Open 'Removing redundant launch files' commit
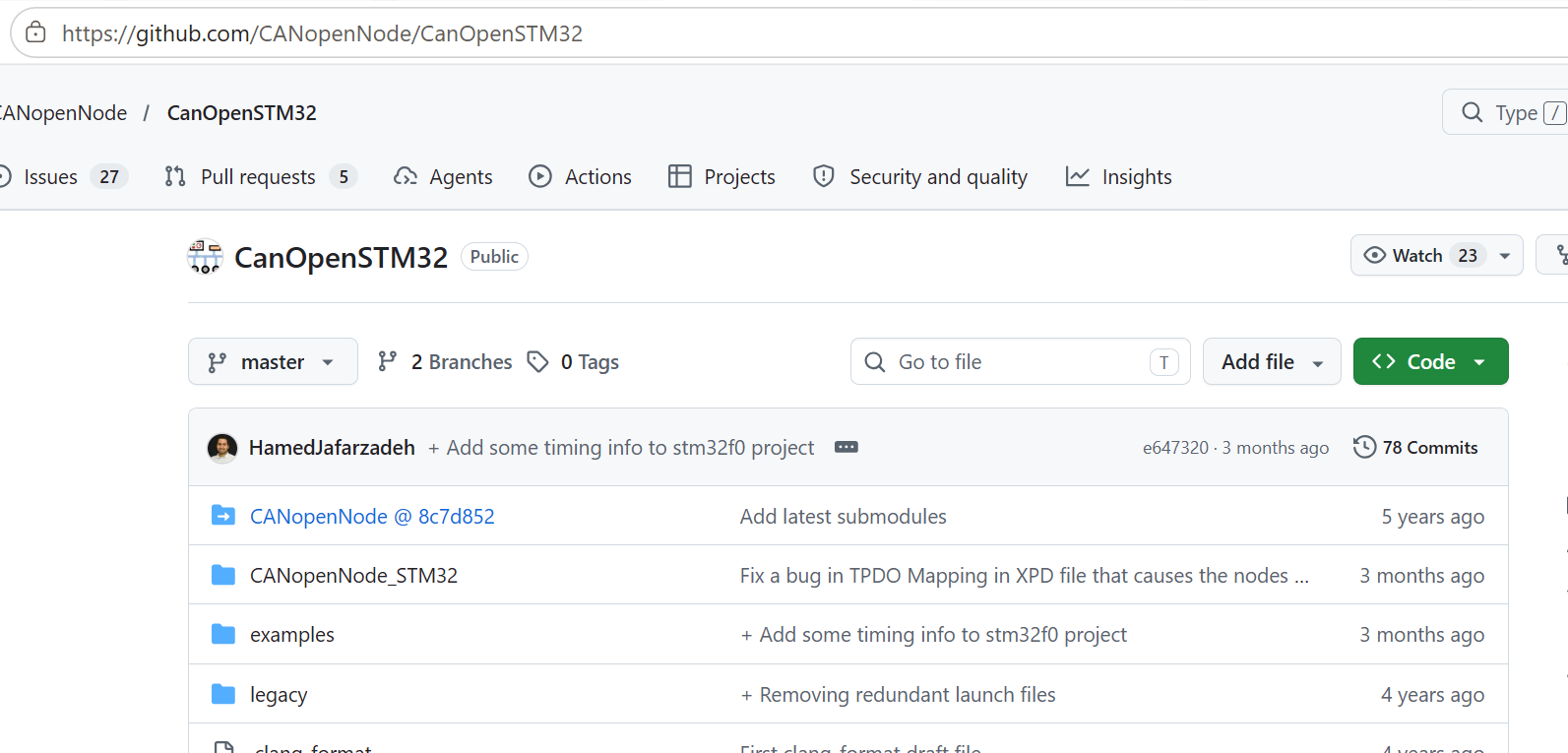Image resolution: width=1568 pixels, height=753 pixels. coord(899,695)
